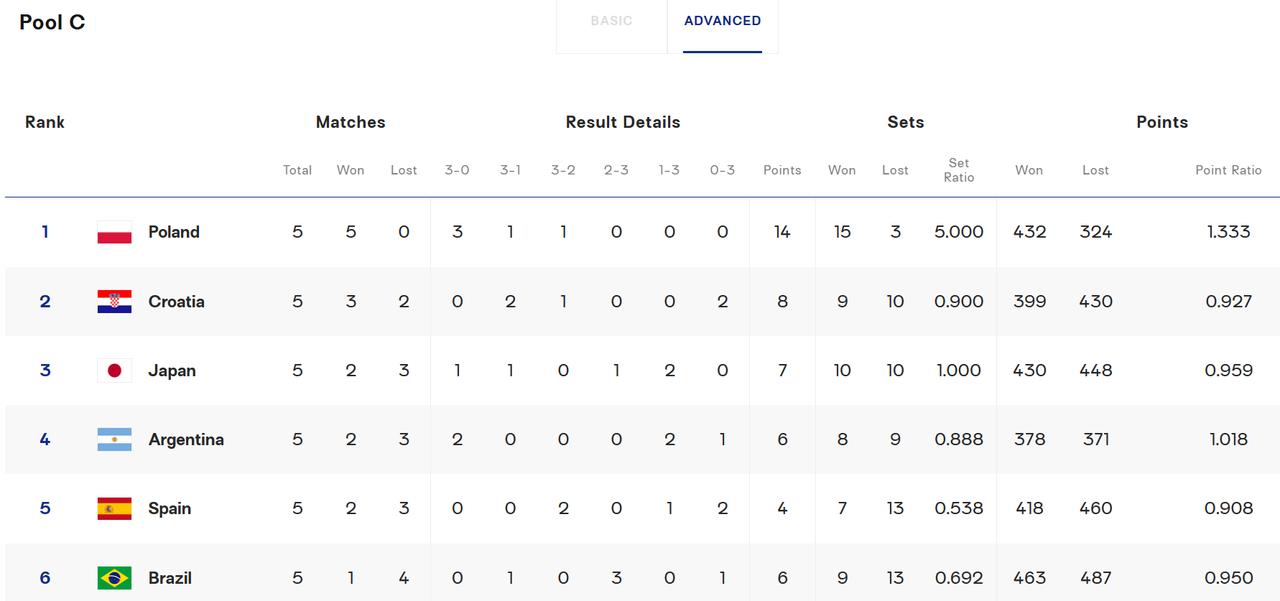Select the ADVANCED tab
Viewport: 1280px width, 601px height.
pos(722,21)
